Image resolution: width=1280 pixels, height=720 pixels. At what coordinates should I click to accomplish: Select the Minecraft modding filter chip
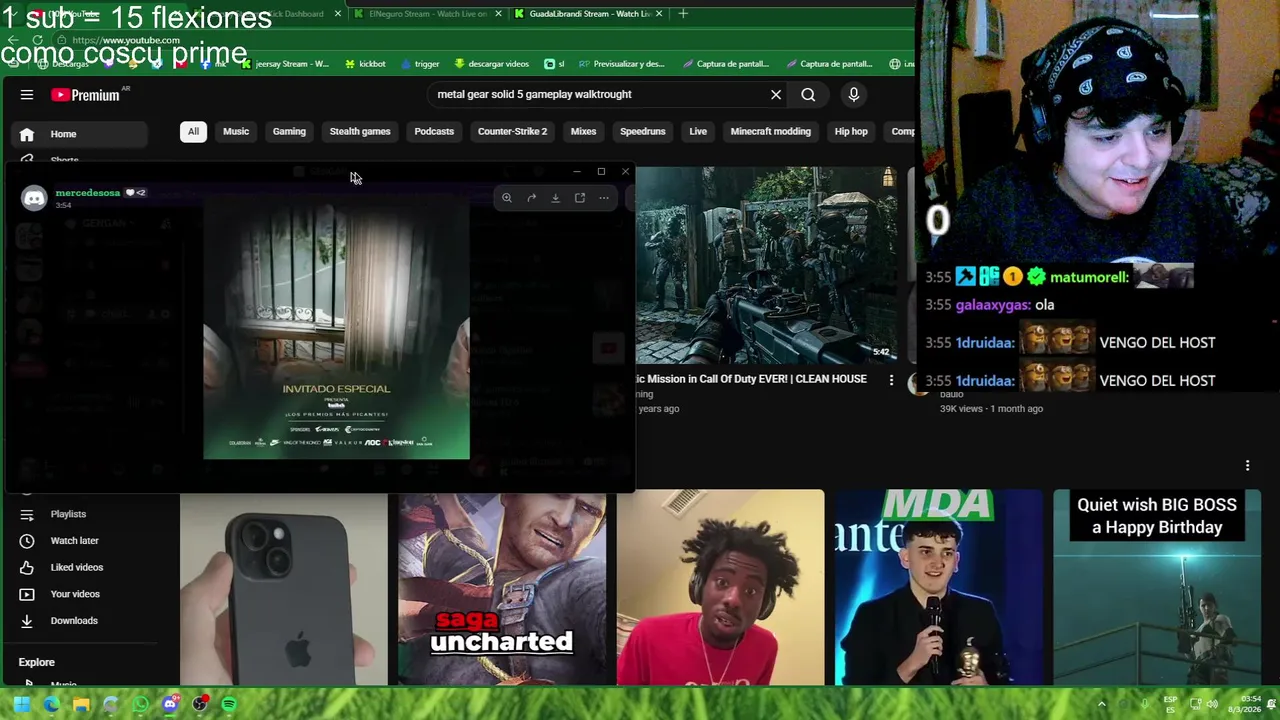[770, 131]
